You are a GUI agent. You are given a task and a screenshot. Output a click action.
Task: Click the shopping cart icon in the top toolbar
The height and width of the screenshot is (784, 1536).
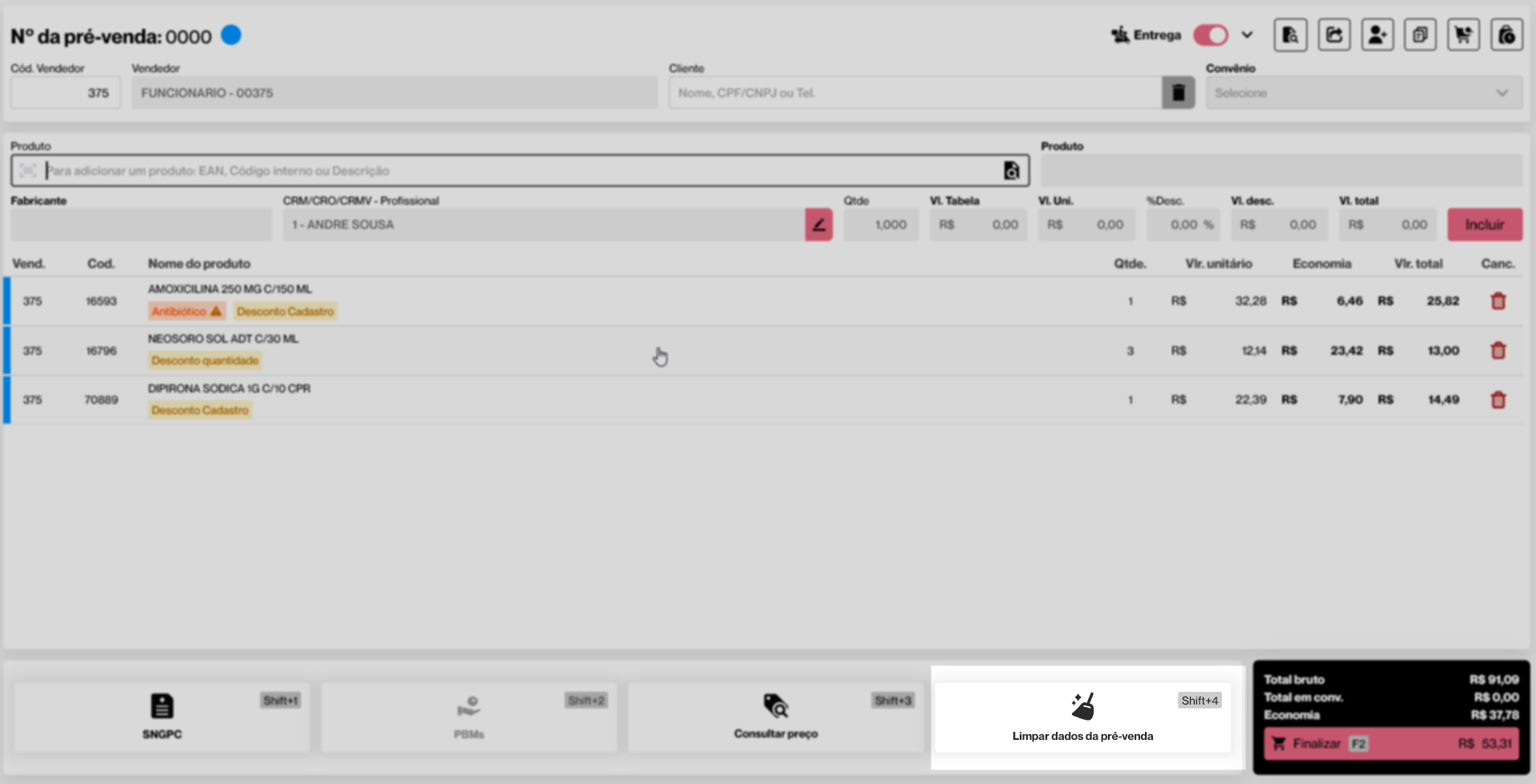point(1463,35)
